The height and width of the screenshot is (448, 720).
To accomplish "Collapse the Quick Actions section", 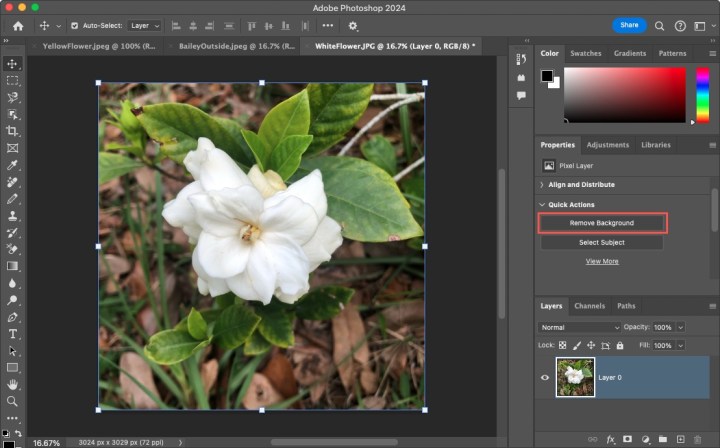I will (x=542, y=205).
